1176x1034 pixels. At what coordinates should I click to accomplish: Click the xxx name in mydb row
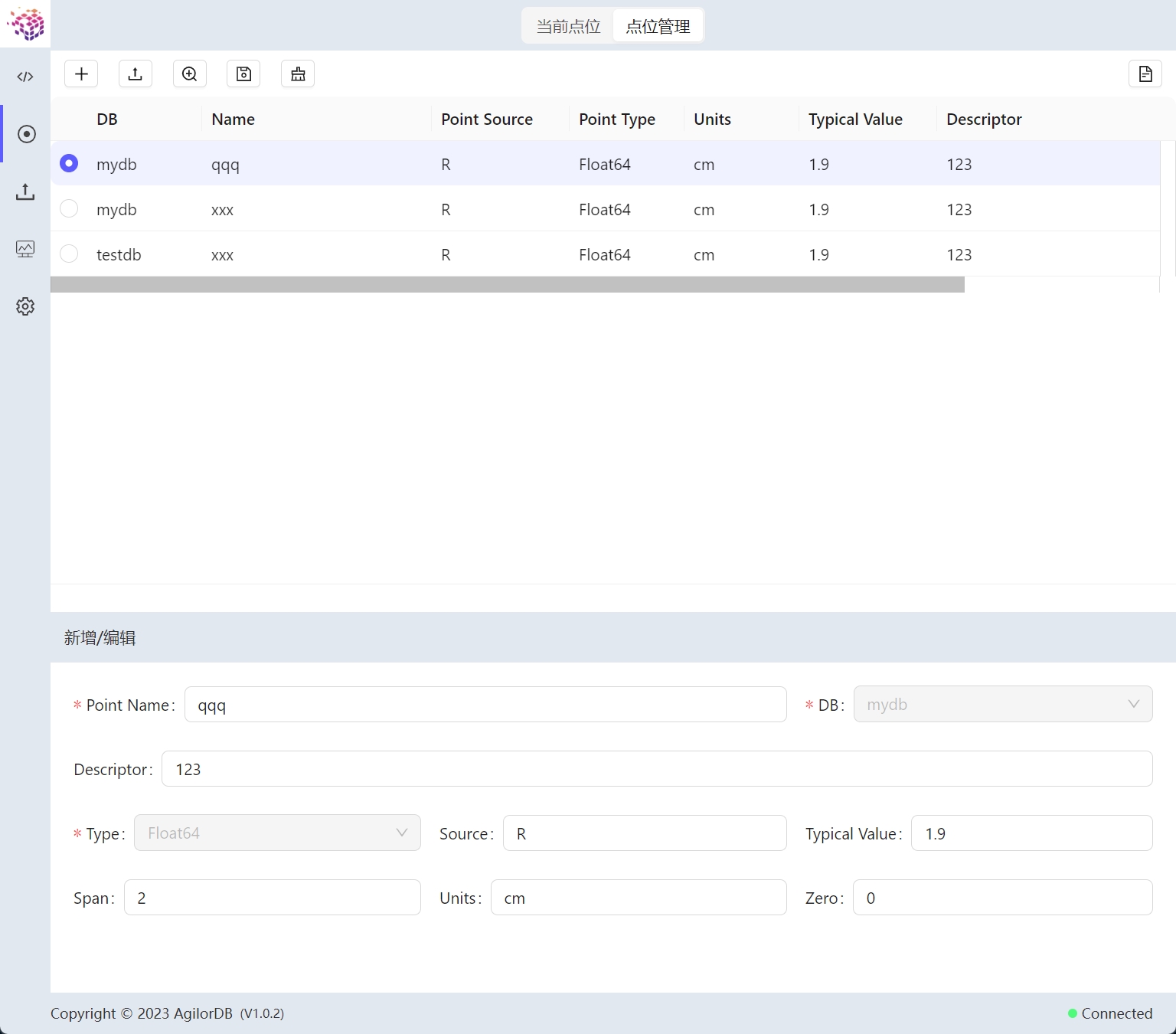pyautogui.click(x=222, y=210)
